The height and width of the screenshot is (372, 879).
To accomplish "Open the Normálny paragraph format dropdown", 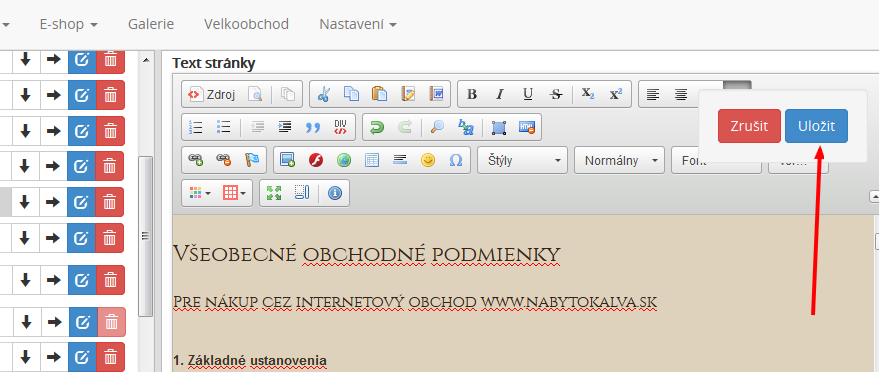I will (x=619, y=160).
